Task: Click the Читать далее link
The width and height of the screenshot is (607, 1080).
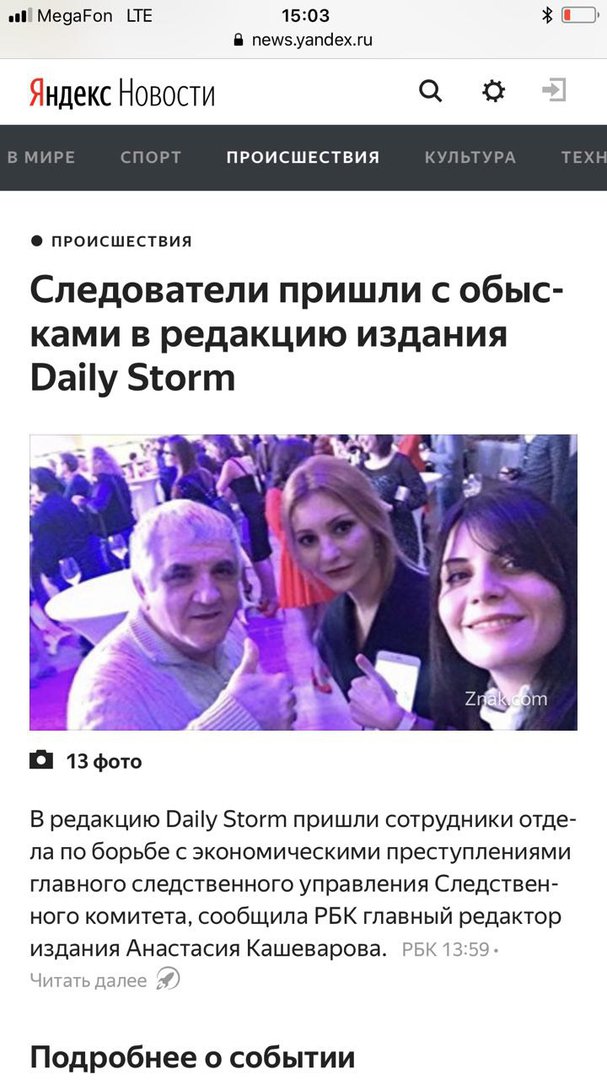Action: (88, 980)
